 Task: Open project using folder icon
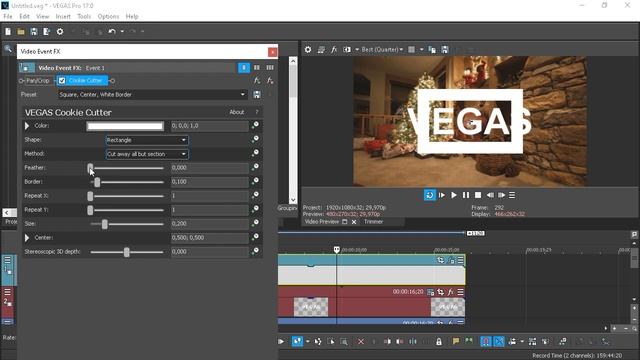(21, 31)
